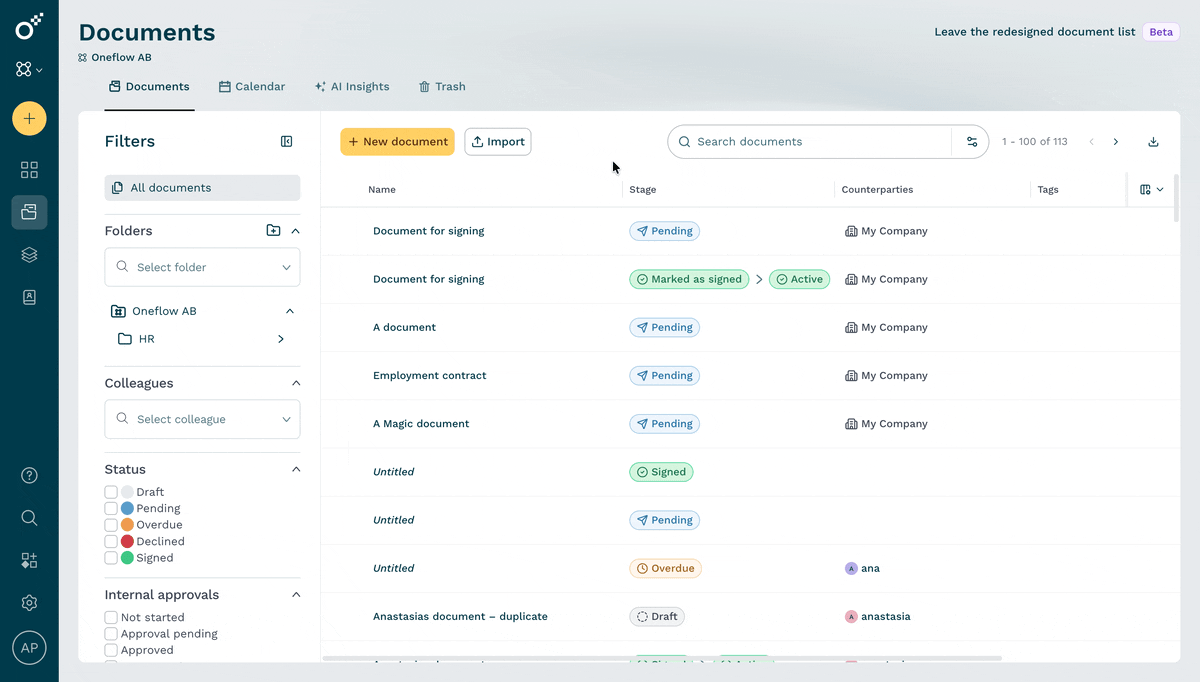
Task: Add new folder icon beside Folders
Action: (x=273, y=230)
